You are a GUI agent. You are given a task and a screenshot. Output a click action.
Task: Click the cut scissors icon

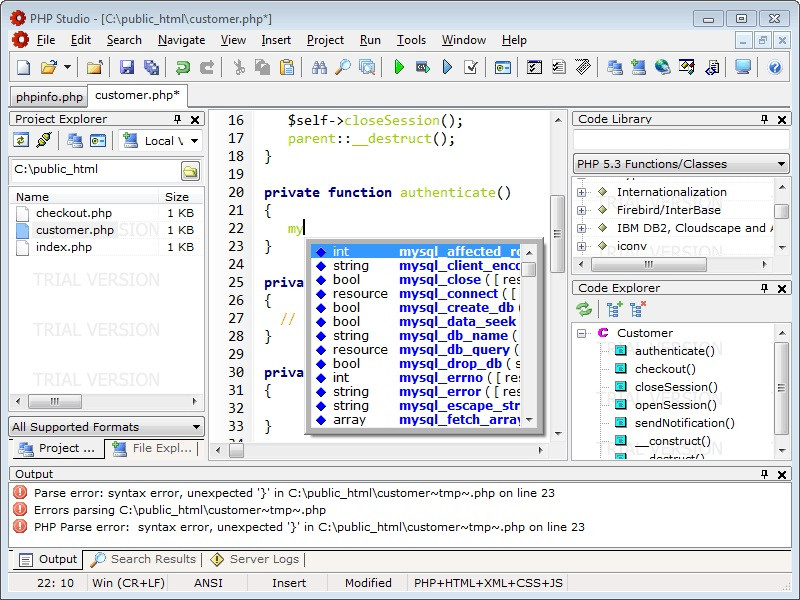tap(239, 67)
